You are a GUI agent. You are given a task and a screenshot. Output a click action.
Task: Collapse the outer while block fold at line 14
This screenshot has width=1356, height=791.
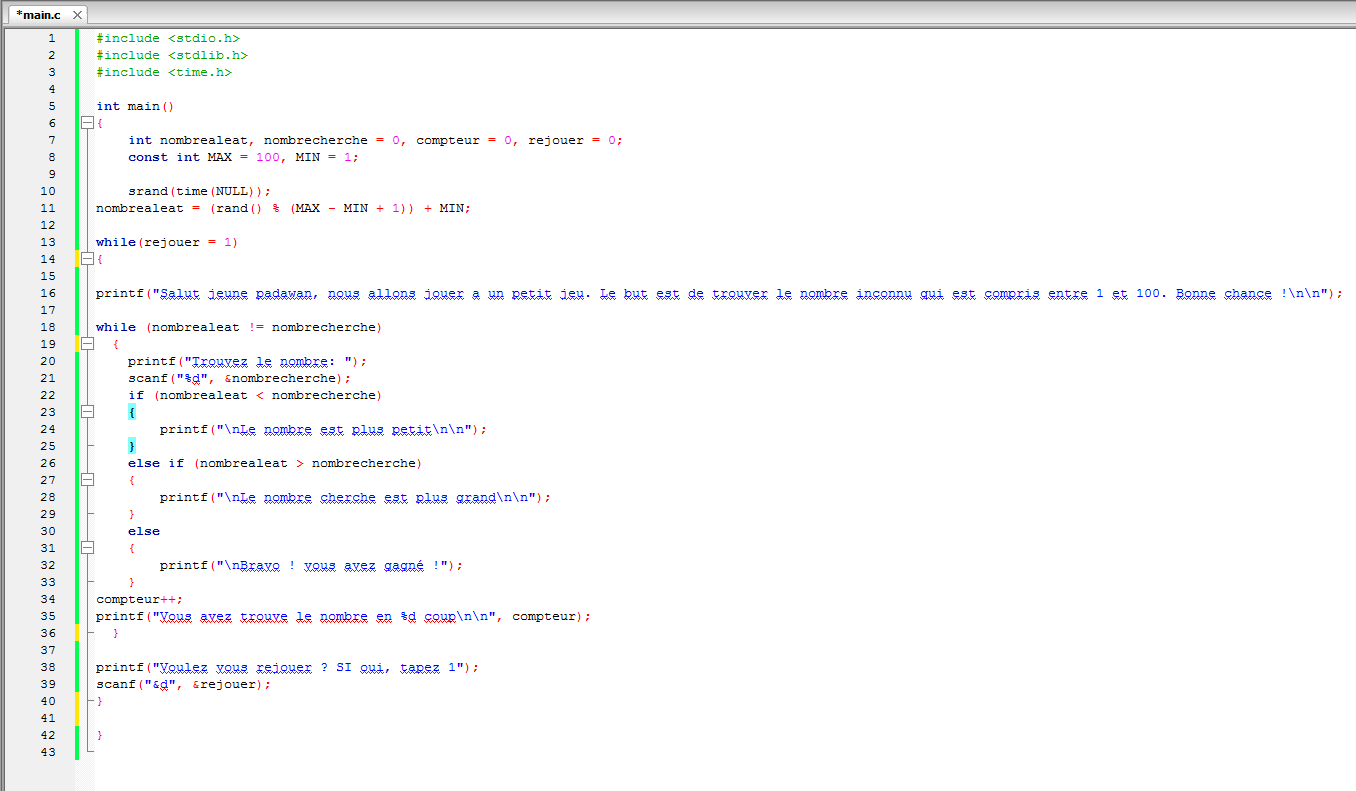point(87,259)
